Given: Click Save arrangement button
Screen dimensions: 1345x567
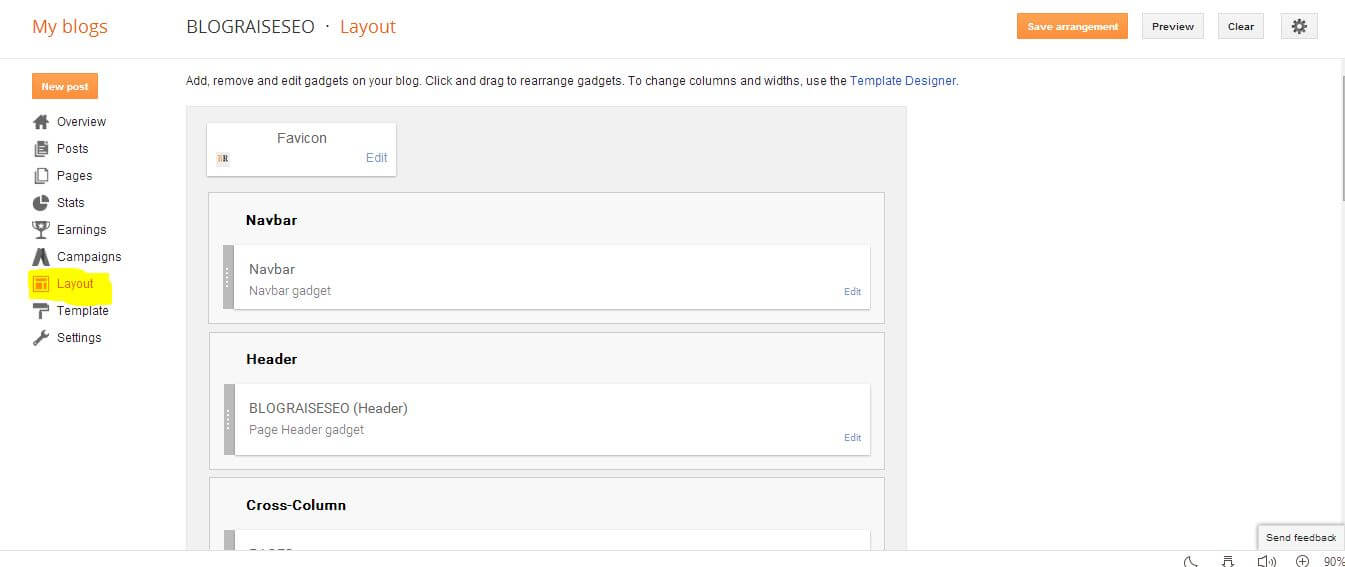Looking at the screenshot, I should coord(1072,27).
